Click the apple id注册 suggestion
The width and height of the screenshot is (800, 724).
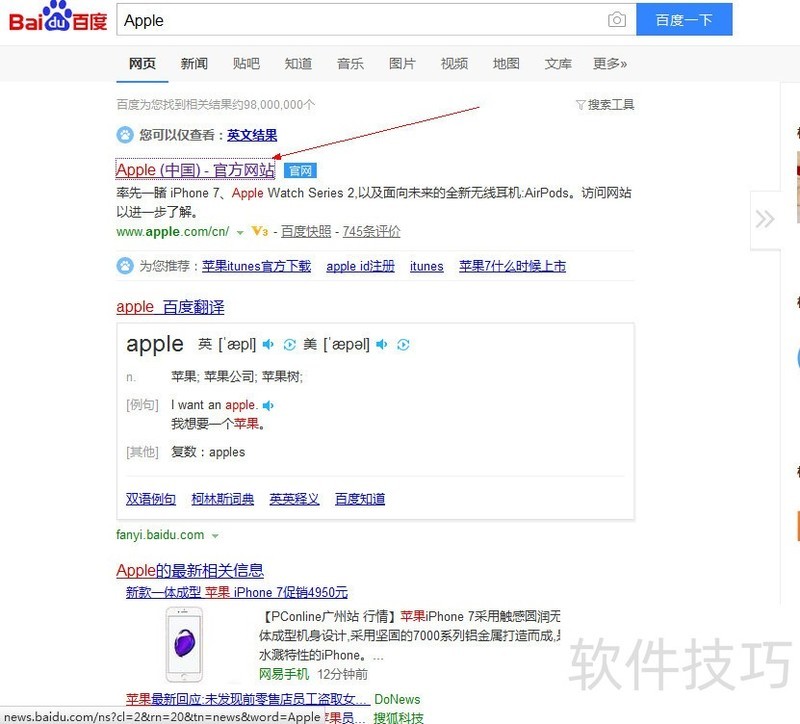coord(360,266)
